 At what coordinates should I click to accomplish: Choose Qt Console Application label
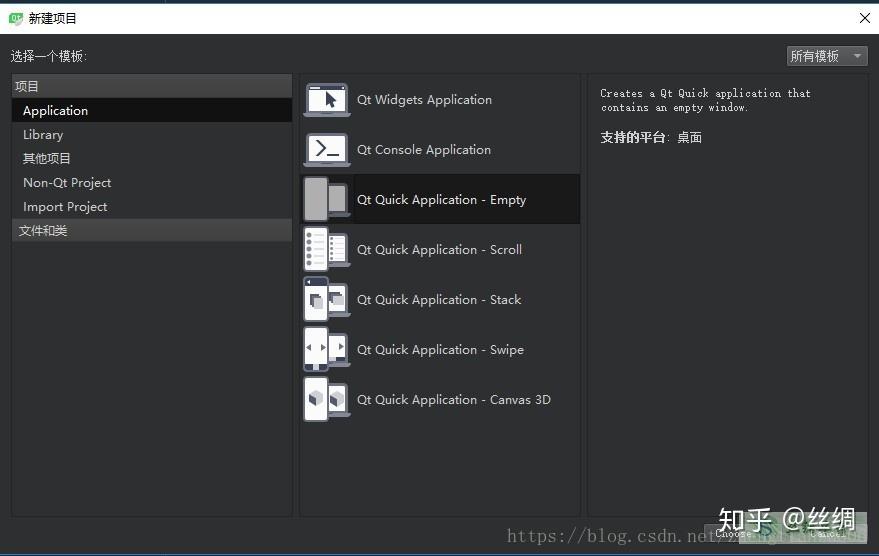tap(424, 150)
